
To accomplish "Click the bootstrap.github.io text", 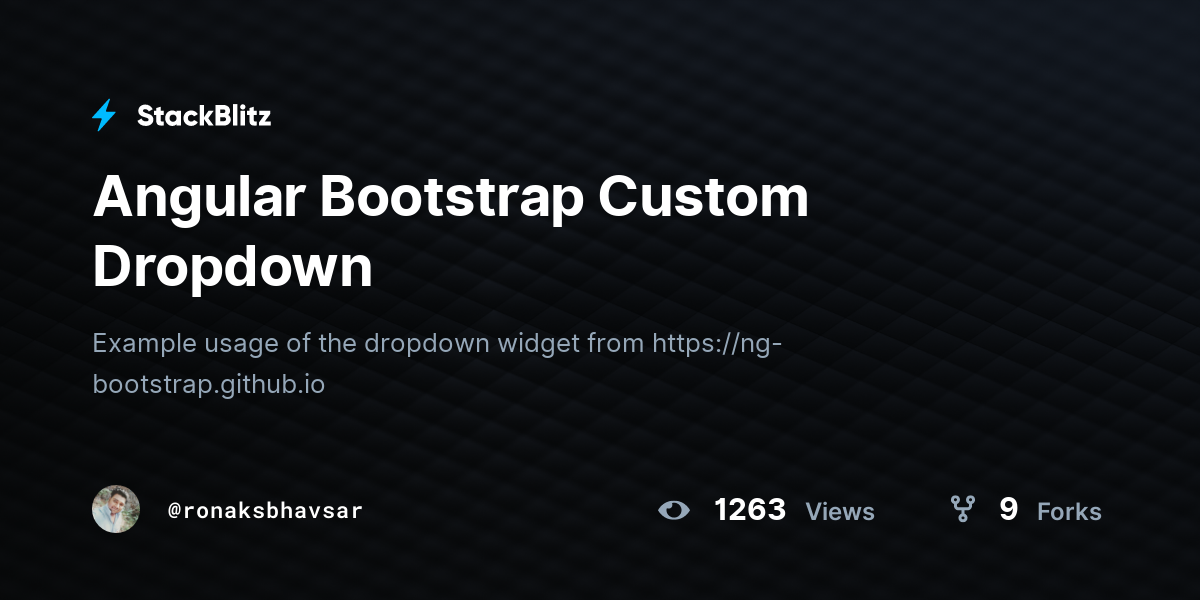I will click(209, 383).
